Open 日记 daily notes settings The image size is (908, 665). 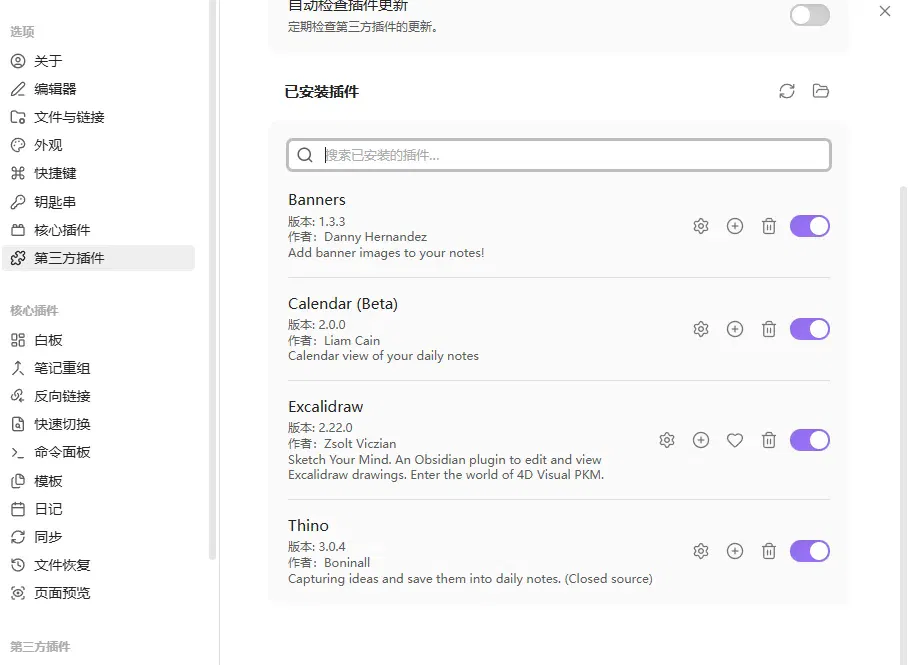click(98, 509)
